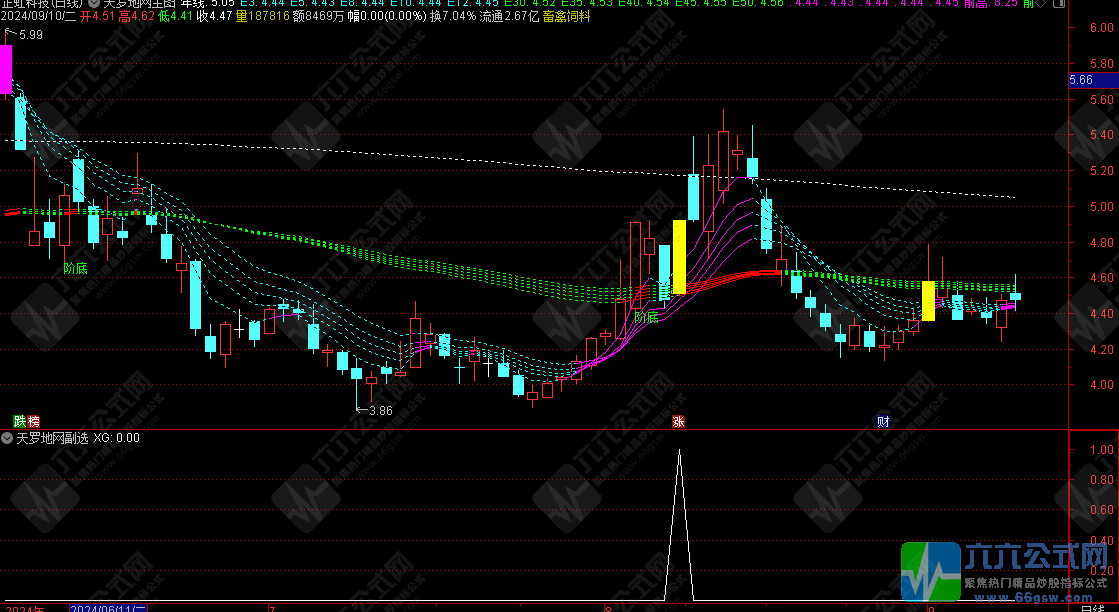Screen dimensions: 1119x612
Task: Click the magenta candlestick at chart start
Action: (x=5, y=68)
